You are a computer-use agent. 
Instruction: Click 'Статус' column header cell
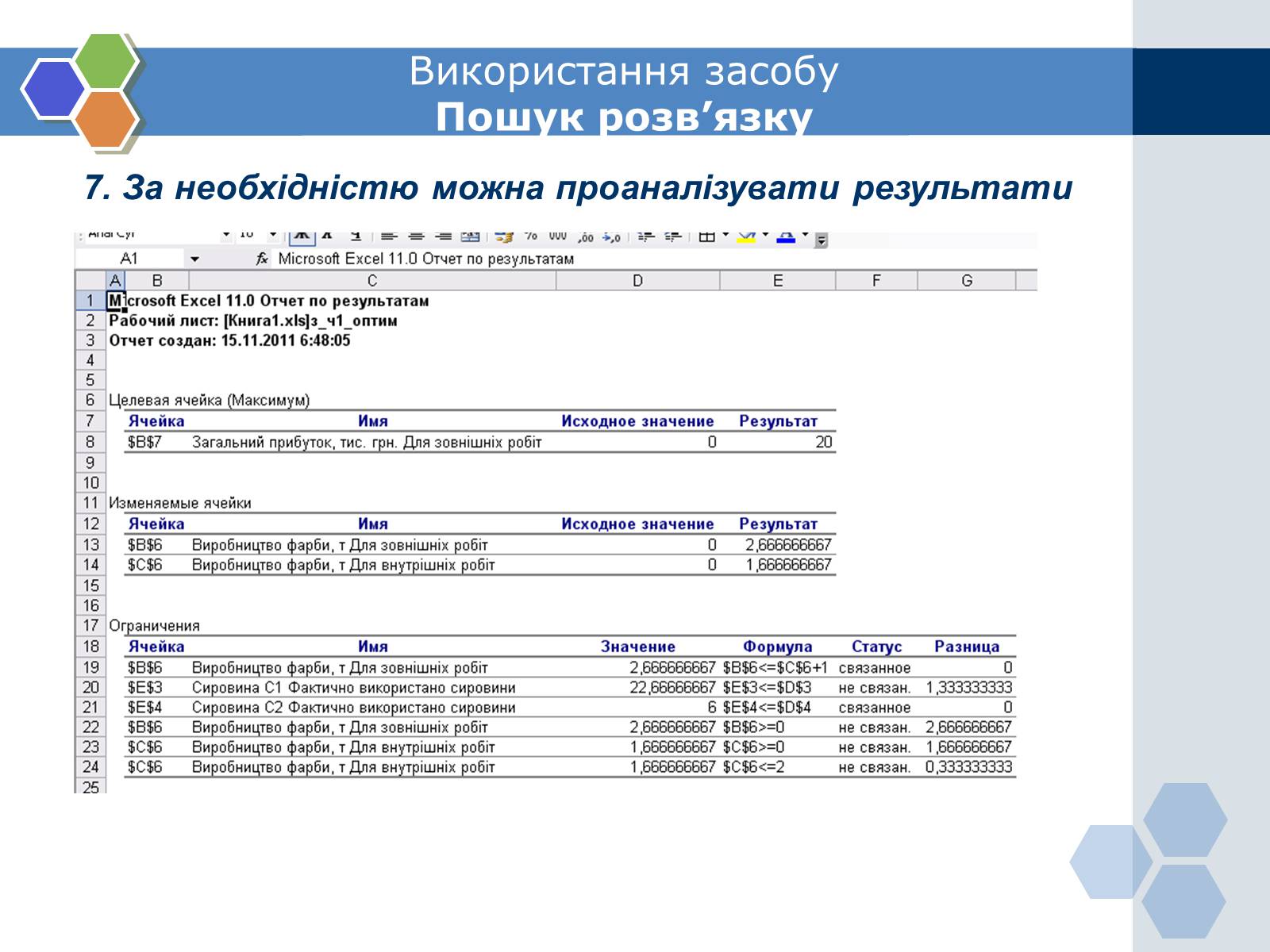[876, 647]
